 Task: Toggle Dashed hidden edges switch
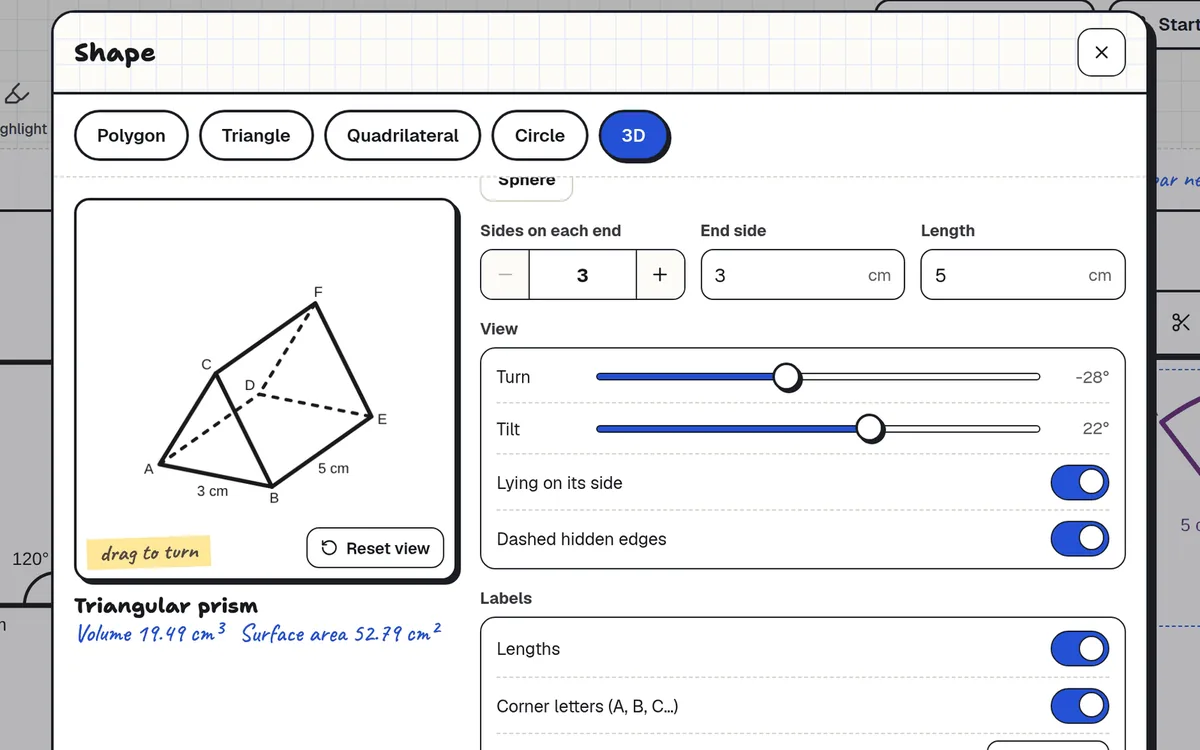(1080, 539)
